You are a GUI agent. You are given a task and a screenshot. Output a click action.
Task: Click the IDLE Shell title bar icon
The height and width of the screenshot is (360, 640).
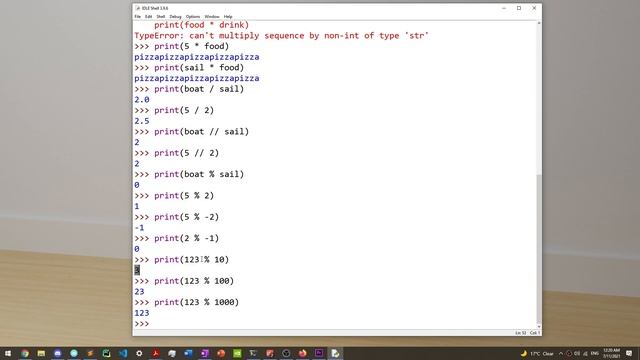coord(138,8)
